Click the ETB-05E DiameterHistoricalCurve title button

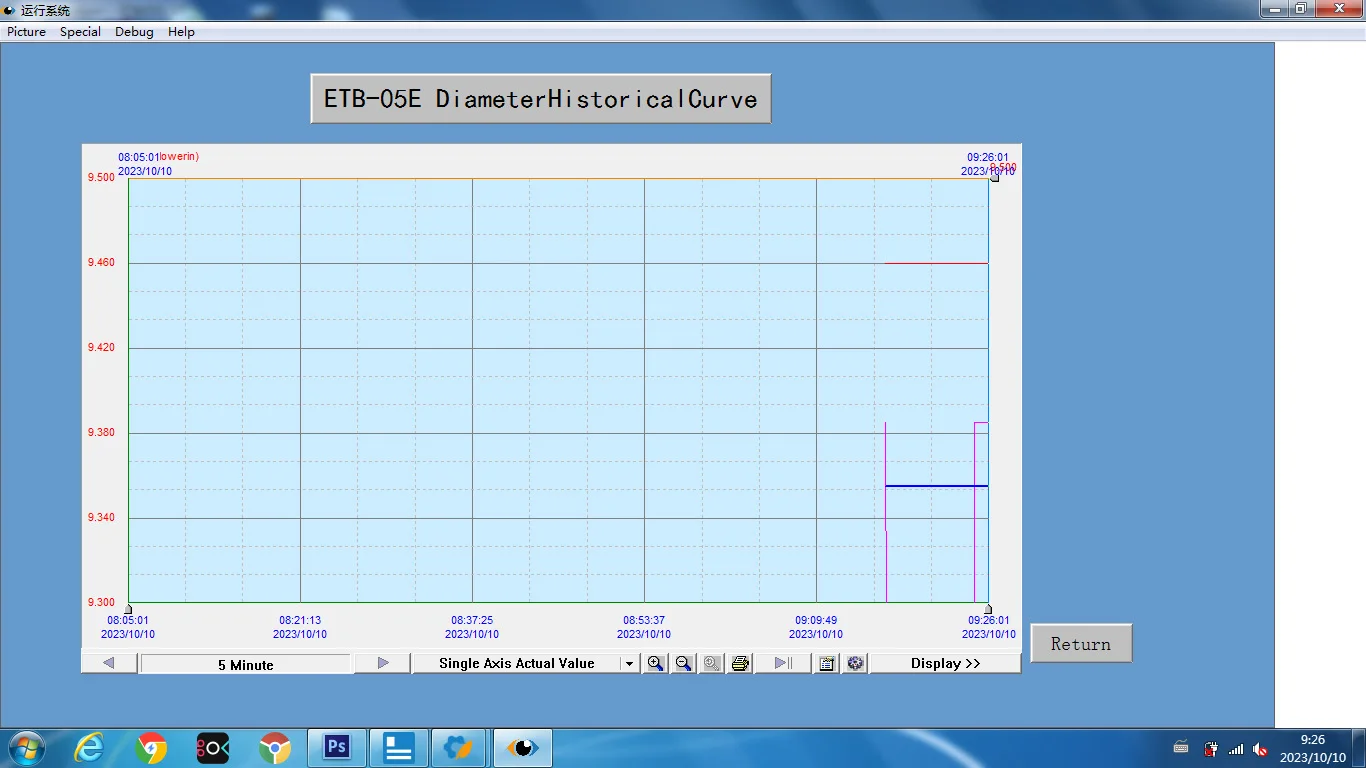click(541, 99)
